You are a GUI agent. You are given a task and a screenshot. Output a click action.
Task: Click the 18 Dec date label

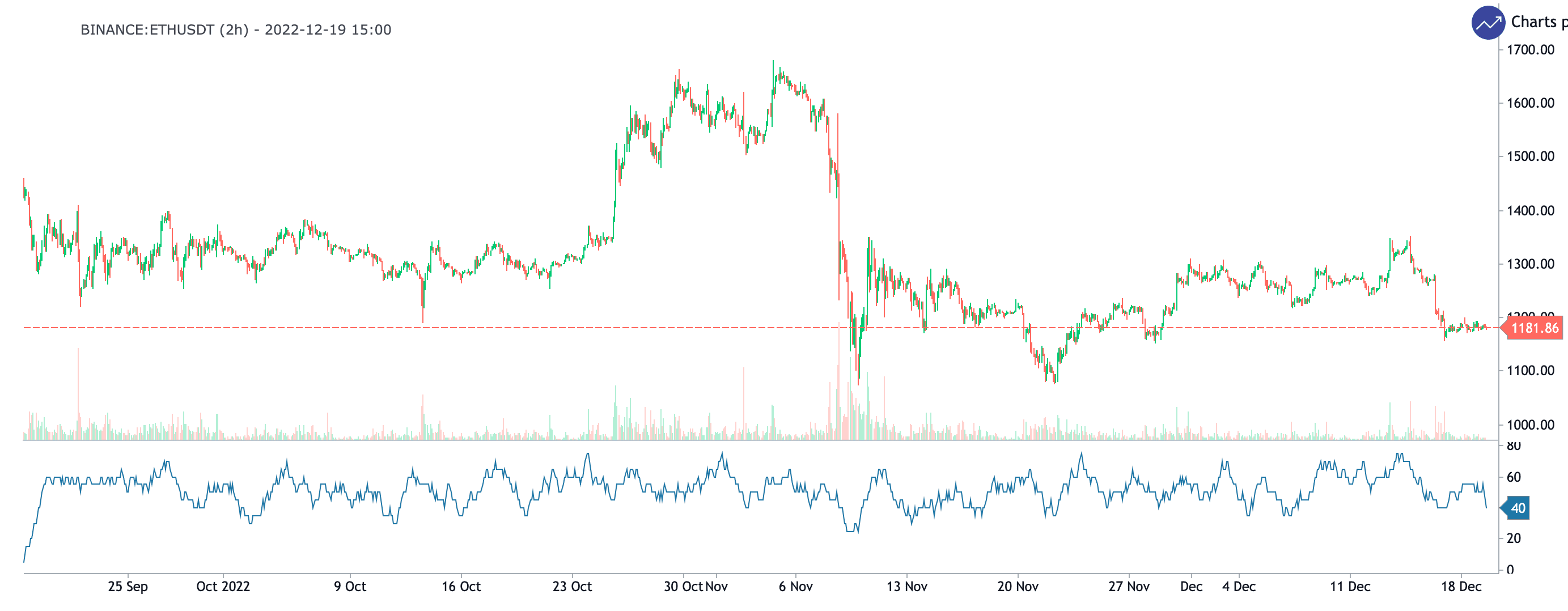click(x=1461, y=587)
